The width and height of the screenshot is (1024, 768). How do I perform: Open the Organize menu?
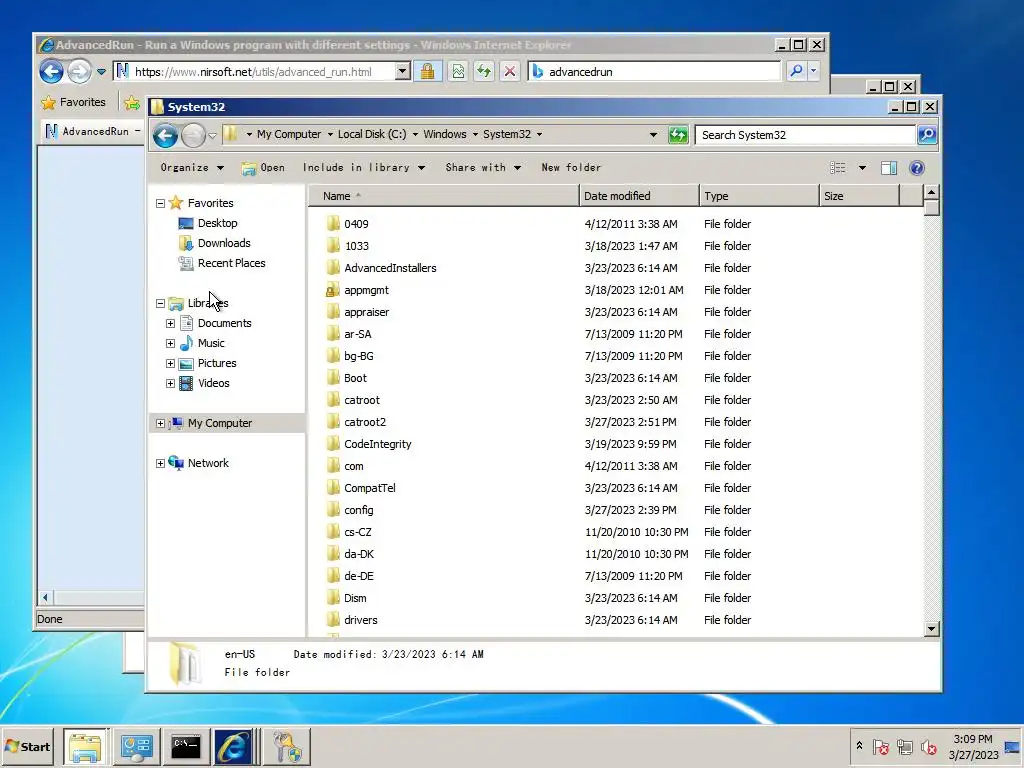click(x=192, y=168)
